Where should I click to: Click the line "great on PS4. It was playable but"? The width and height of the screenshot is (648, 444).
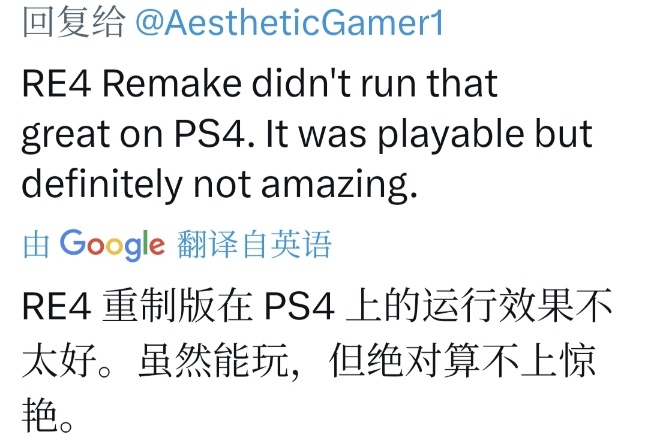tap(307, 135)
